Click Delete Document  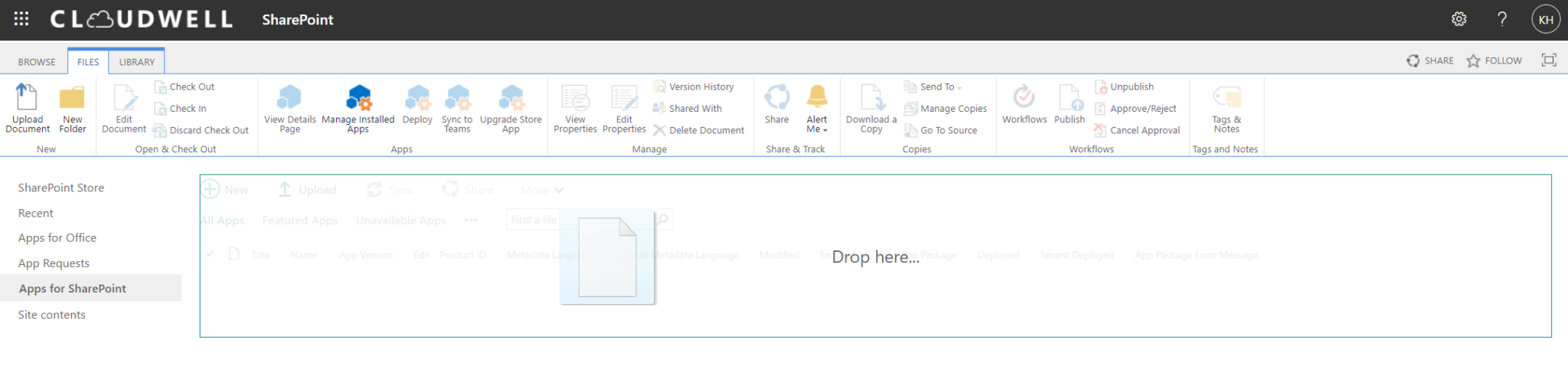698,130
